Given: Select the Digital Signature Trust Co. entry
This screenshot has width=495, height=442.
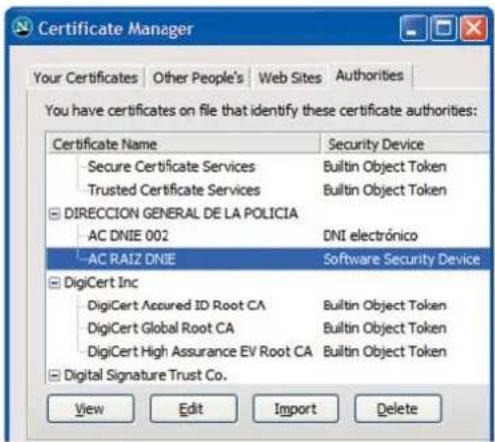Looking at the screenshot, I should pos(145,375).
